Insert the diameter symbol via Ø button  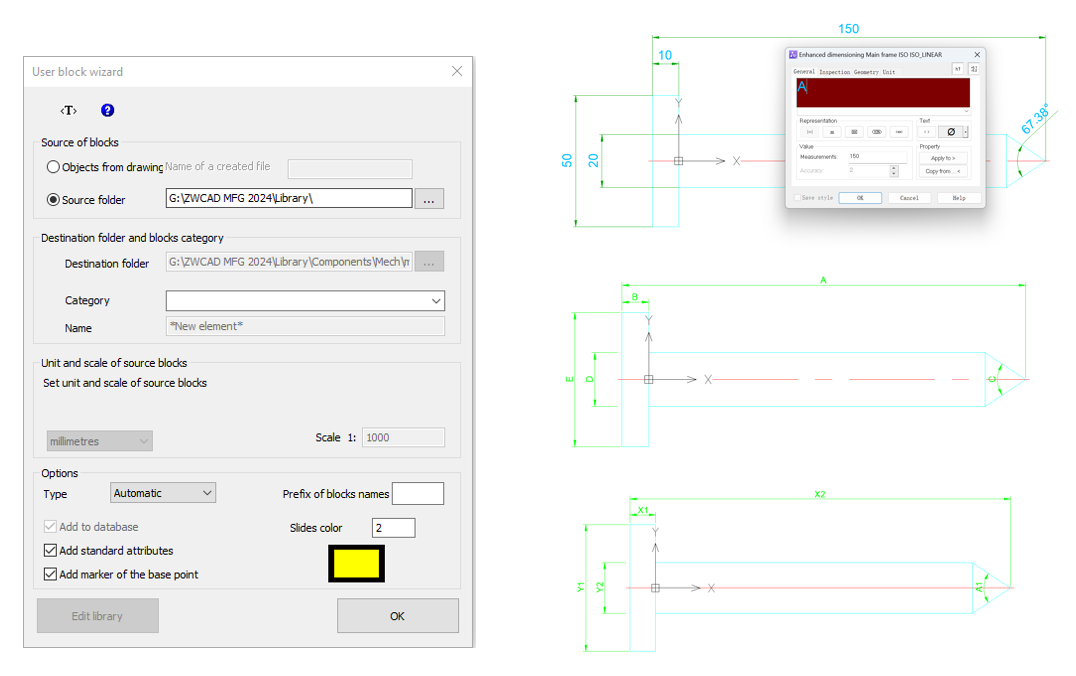coord(950,132)
